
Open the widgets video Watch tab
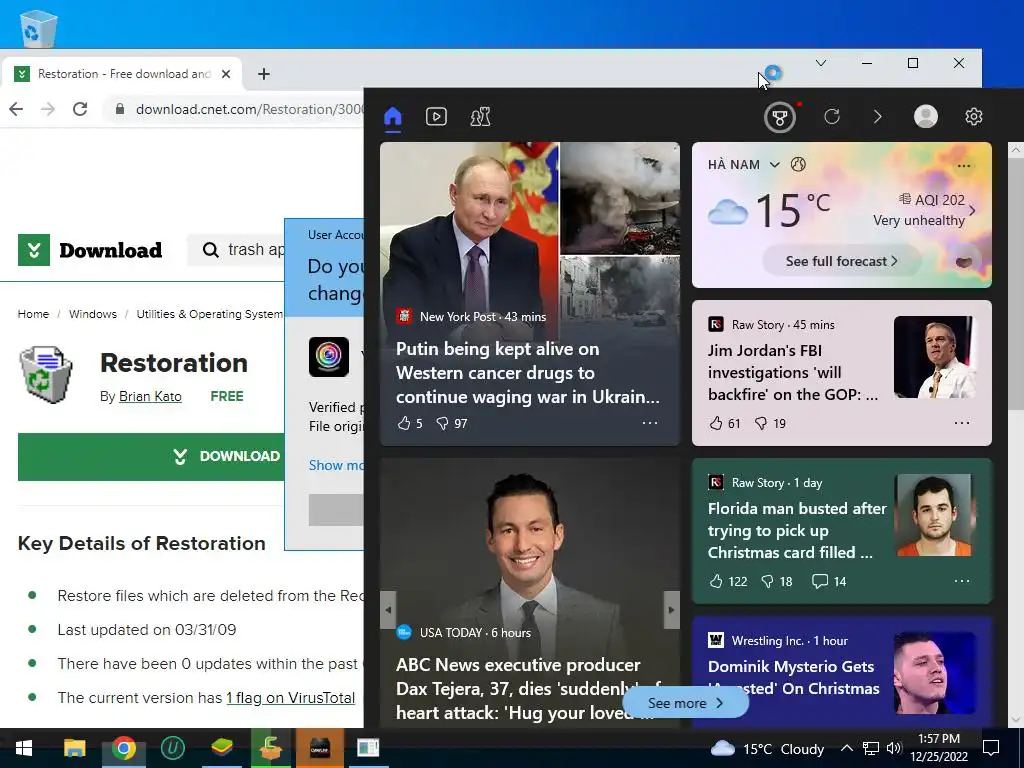tap(436, 117)
